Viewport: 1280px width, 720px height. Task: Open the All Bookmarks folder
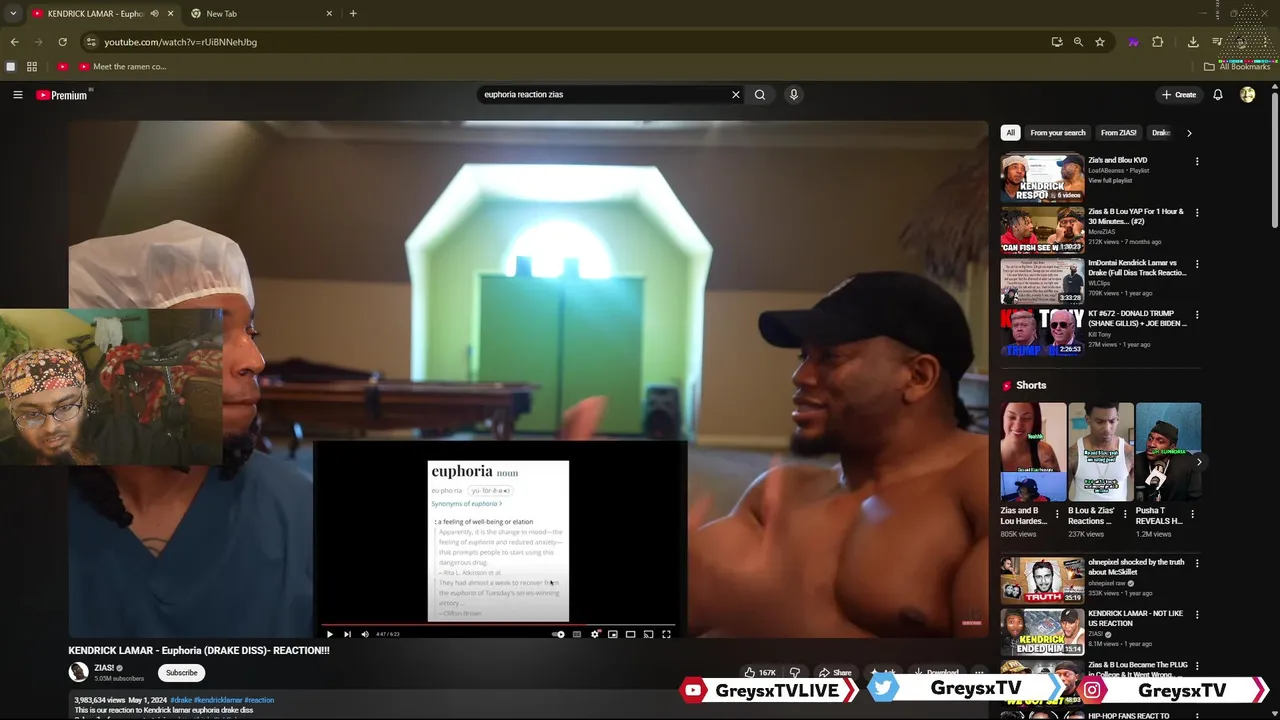point(1237,67)
